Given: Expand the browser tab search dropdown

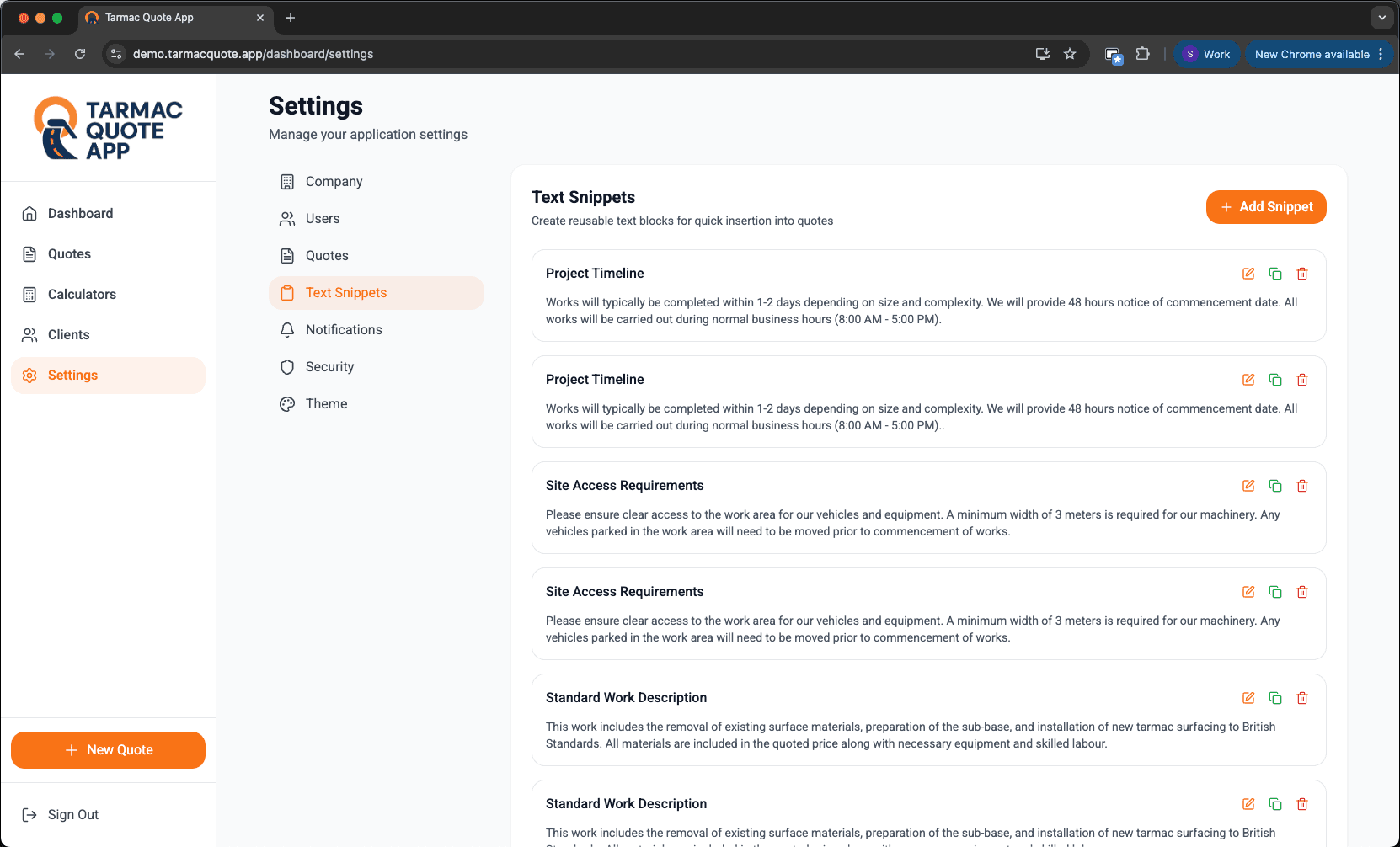Looking at the screenshot, I should (1381, 18).
